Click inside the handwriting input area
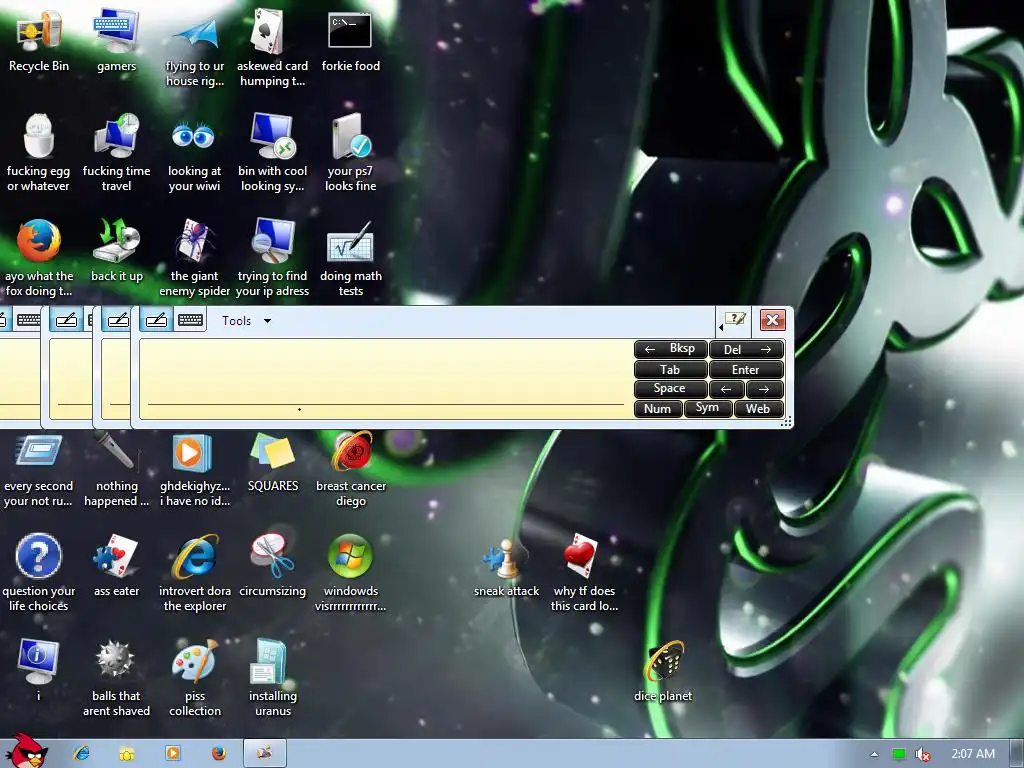Image resolution: width=1024 pixels, height=768 pixels. (x=385, y=379)
